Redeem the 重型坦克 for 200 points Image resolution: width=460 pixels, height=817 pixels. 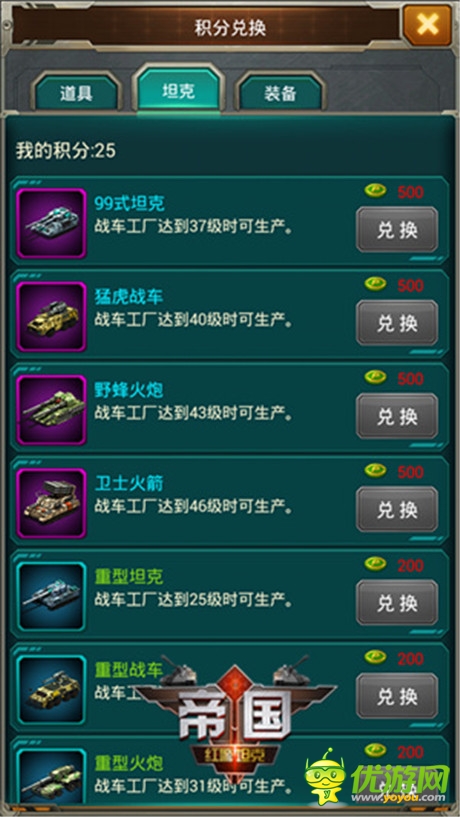397,603
